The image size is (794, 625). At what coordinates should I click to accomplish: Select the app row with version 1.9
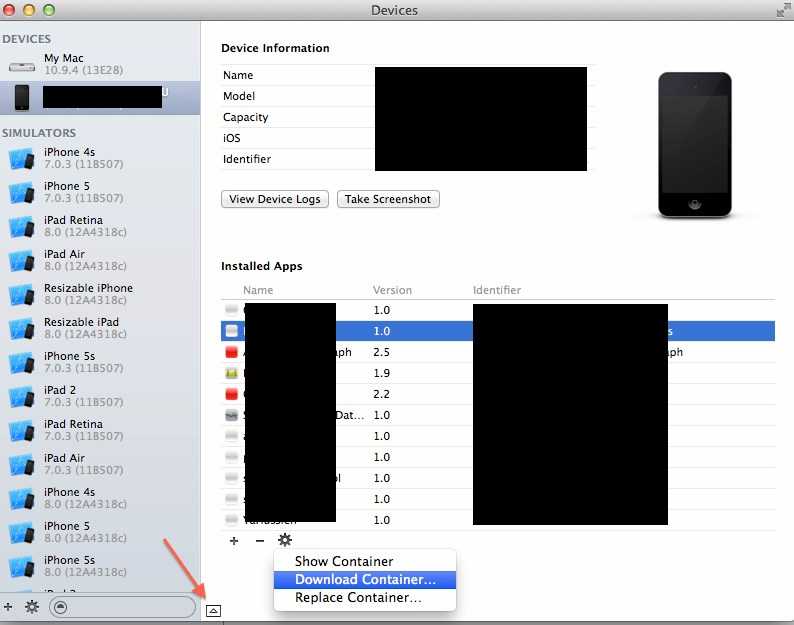498,373
